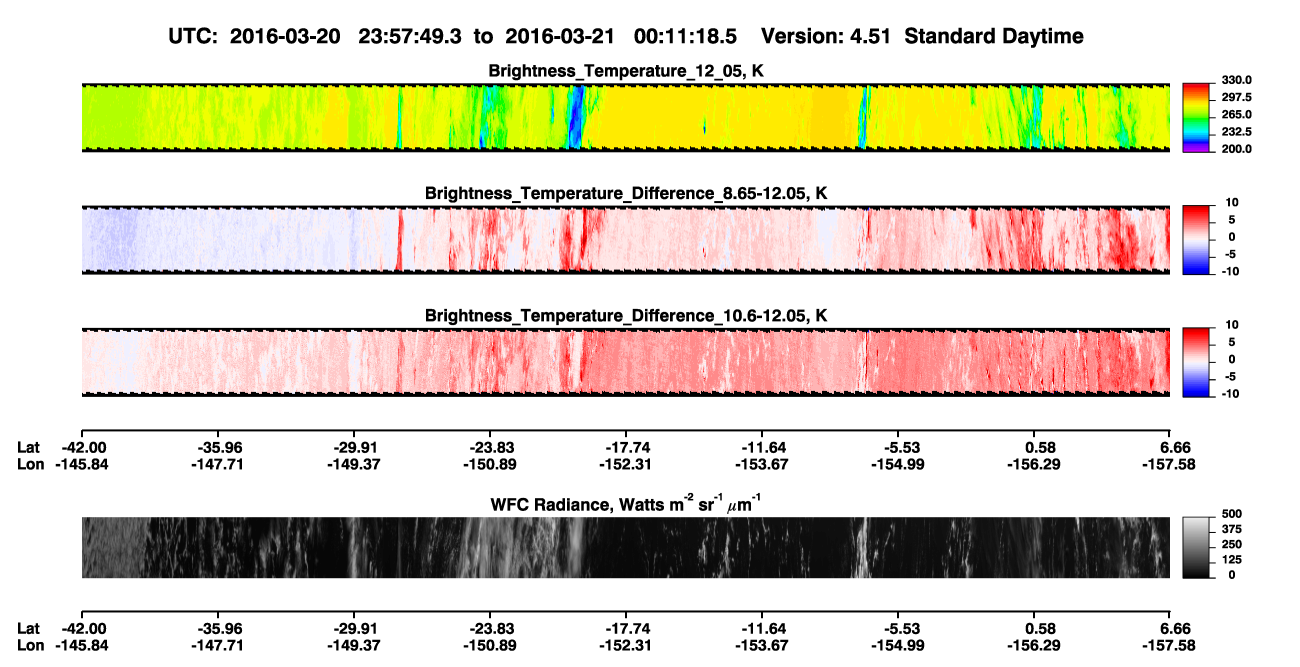
Task: Click longitude '-154.99' below the WFC panel
Action: pos(899,644)
